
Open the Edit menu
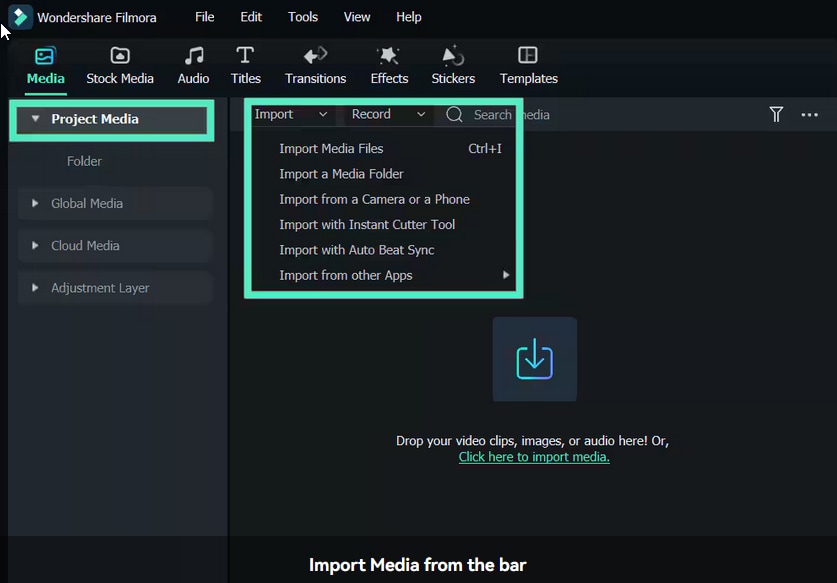pos(251,17)
